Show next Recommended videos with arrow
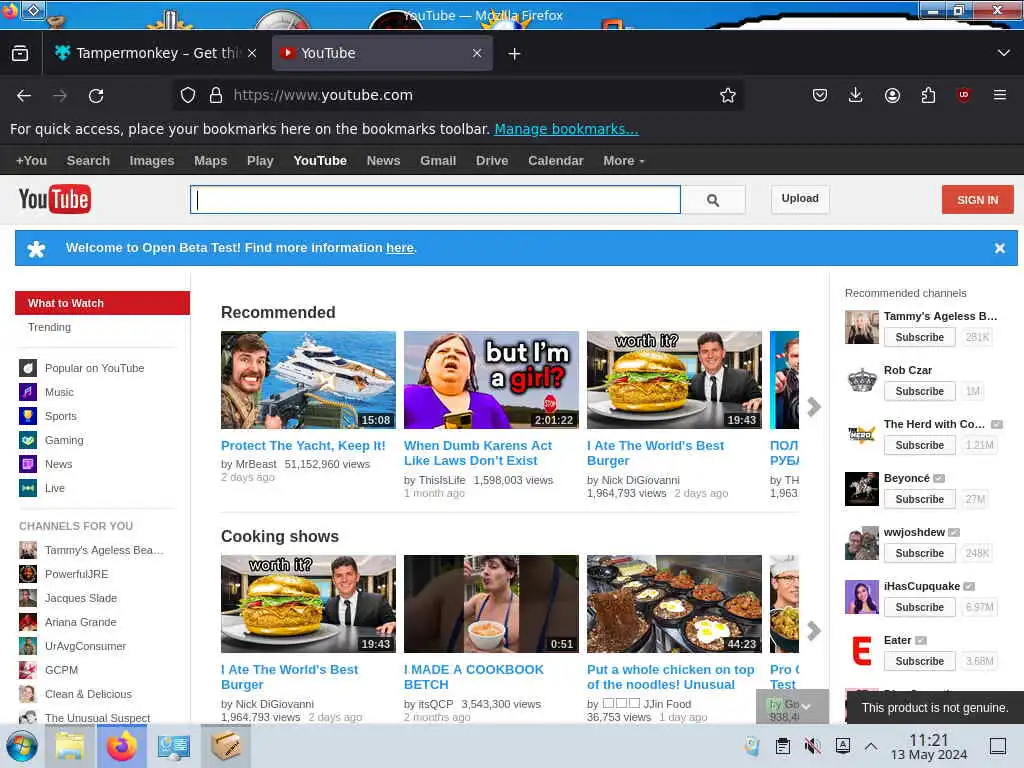1024x768 pixels. click(x=814, y=407)
